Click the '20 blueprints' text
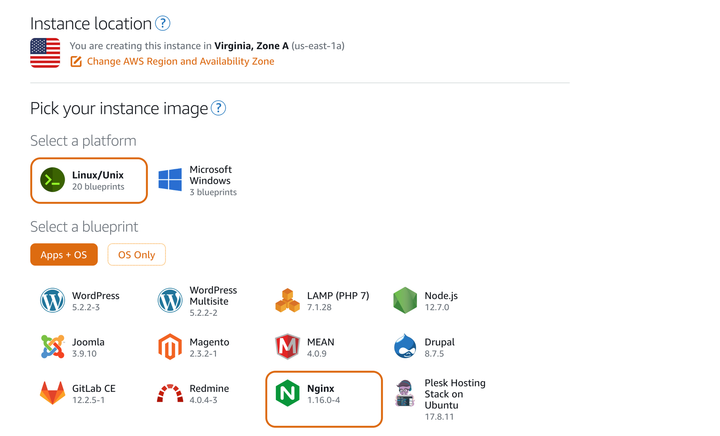The width and height of the screenshot is (720, 436). [x=98, y=187]
